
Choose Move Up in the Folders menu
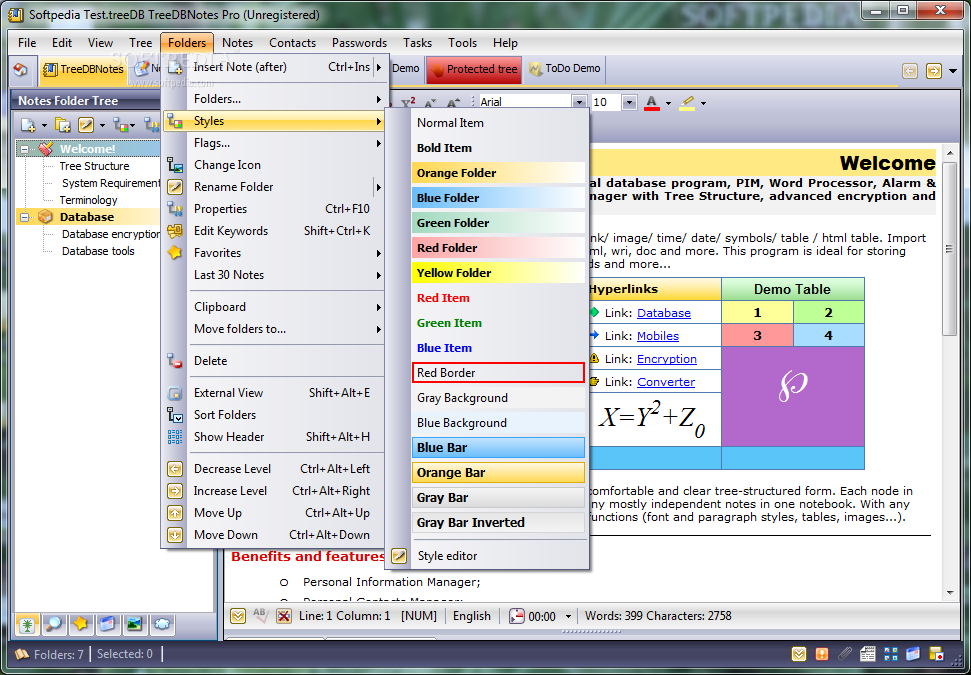coord(273,513)
